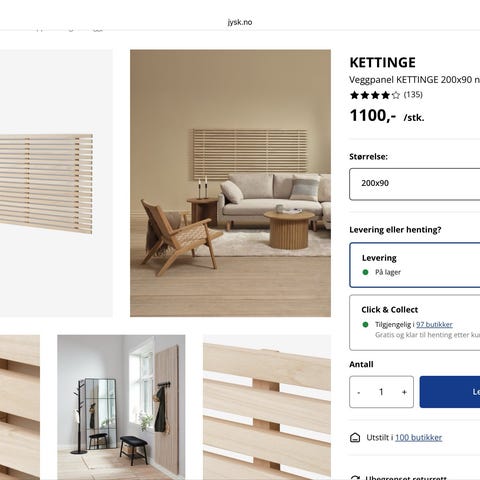Select the Click & Collect option

pyautogui.click(x=415, y=322)
